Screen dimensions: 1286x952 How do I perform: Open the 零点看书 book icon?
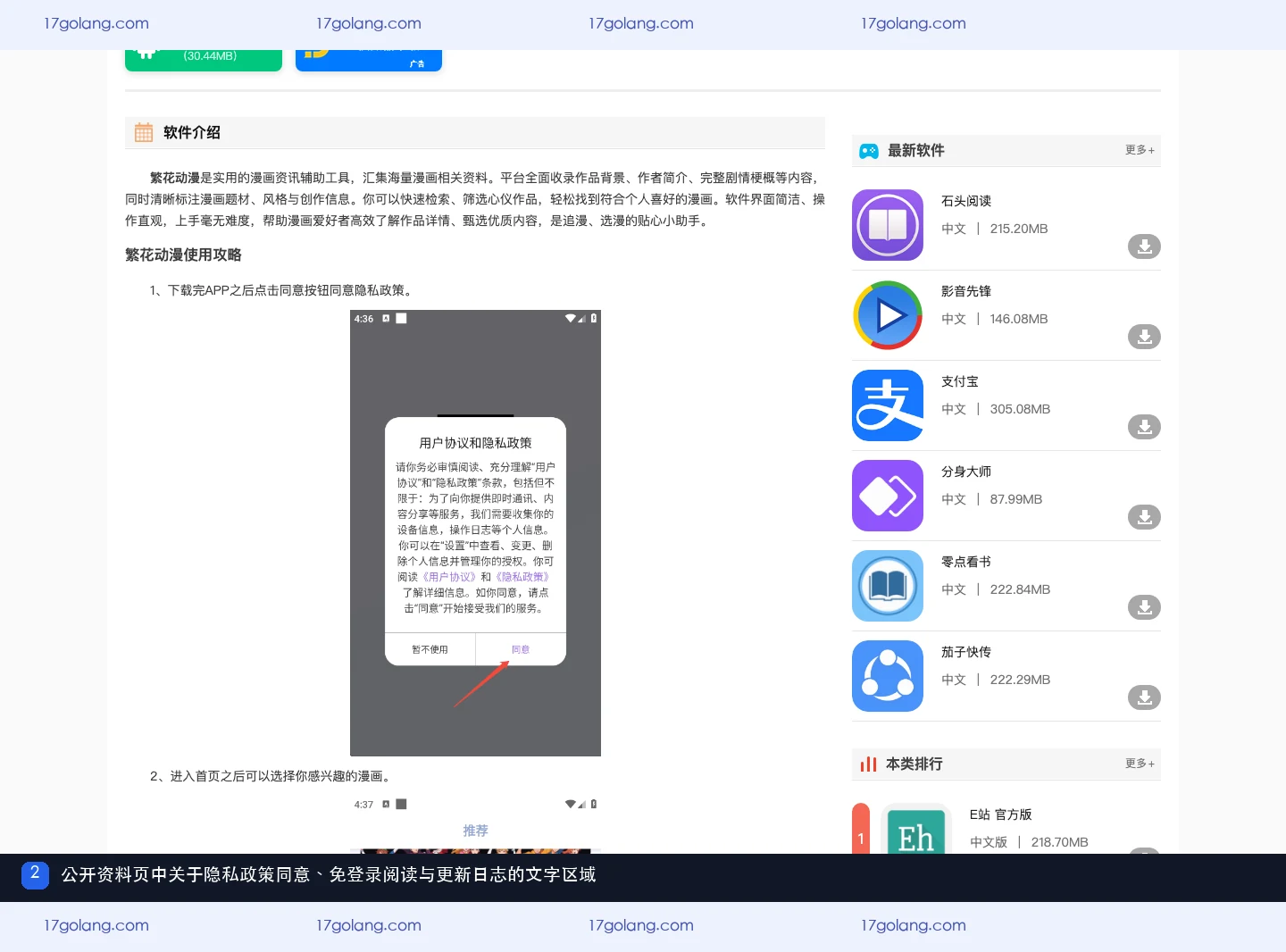[x=888, y=586]
